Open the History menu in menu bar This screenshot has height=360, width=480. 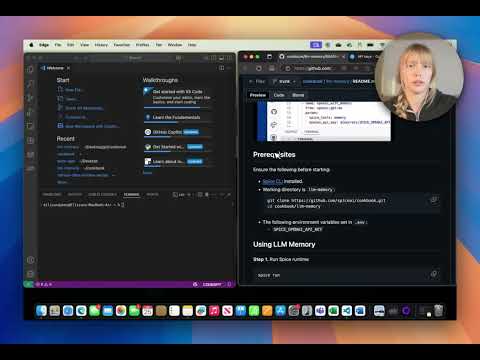(x=101, y=45)
